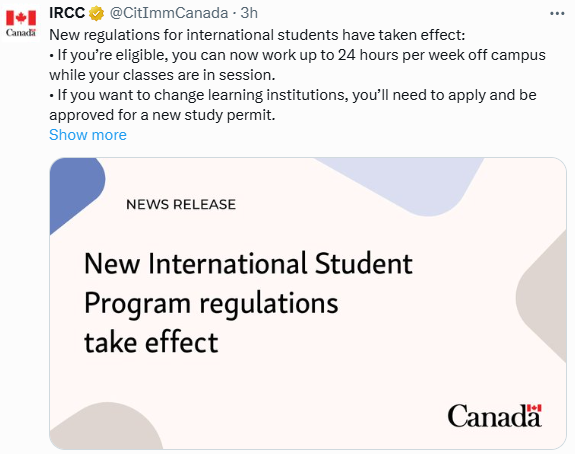Open the News Release image card
Image resolution: width=575 pixels, height=454 pixels.
click(308, 303)
